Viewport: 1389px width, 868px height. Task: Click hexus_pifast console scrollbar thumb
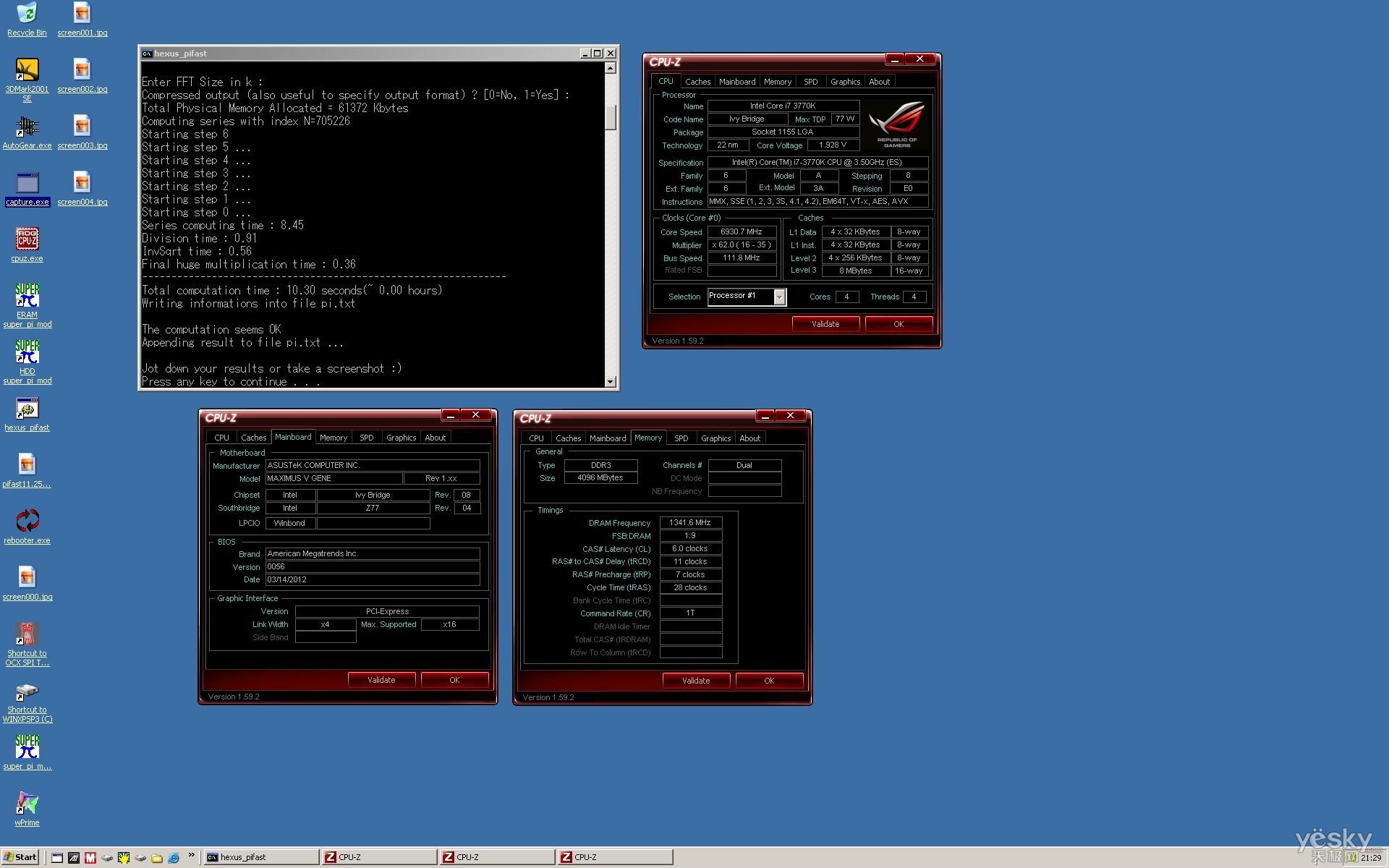tap(611, 117)
